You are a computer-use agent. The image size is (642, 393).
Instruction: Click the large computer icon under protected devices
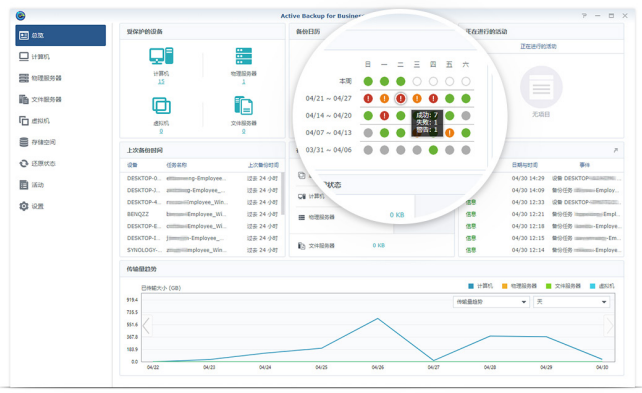coord(161,56)
